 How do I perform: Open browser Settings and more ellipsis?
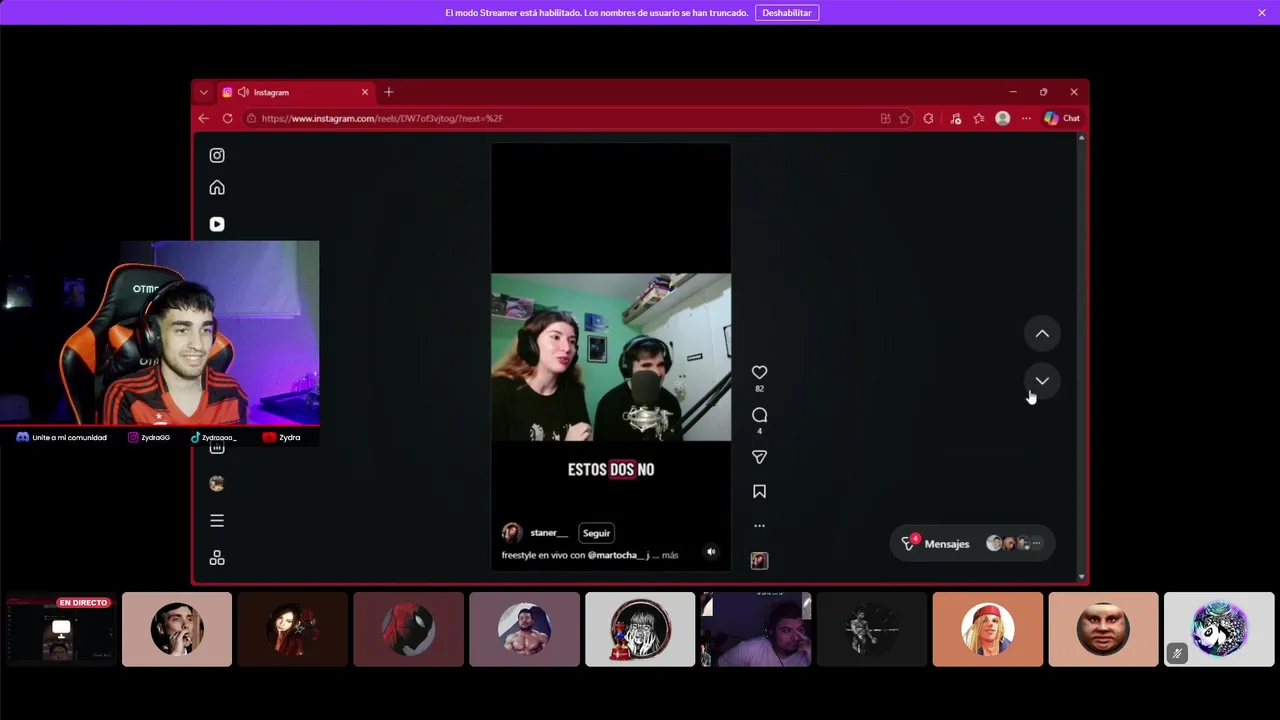click(x=1026, y=118)
